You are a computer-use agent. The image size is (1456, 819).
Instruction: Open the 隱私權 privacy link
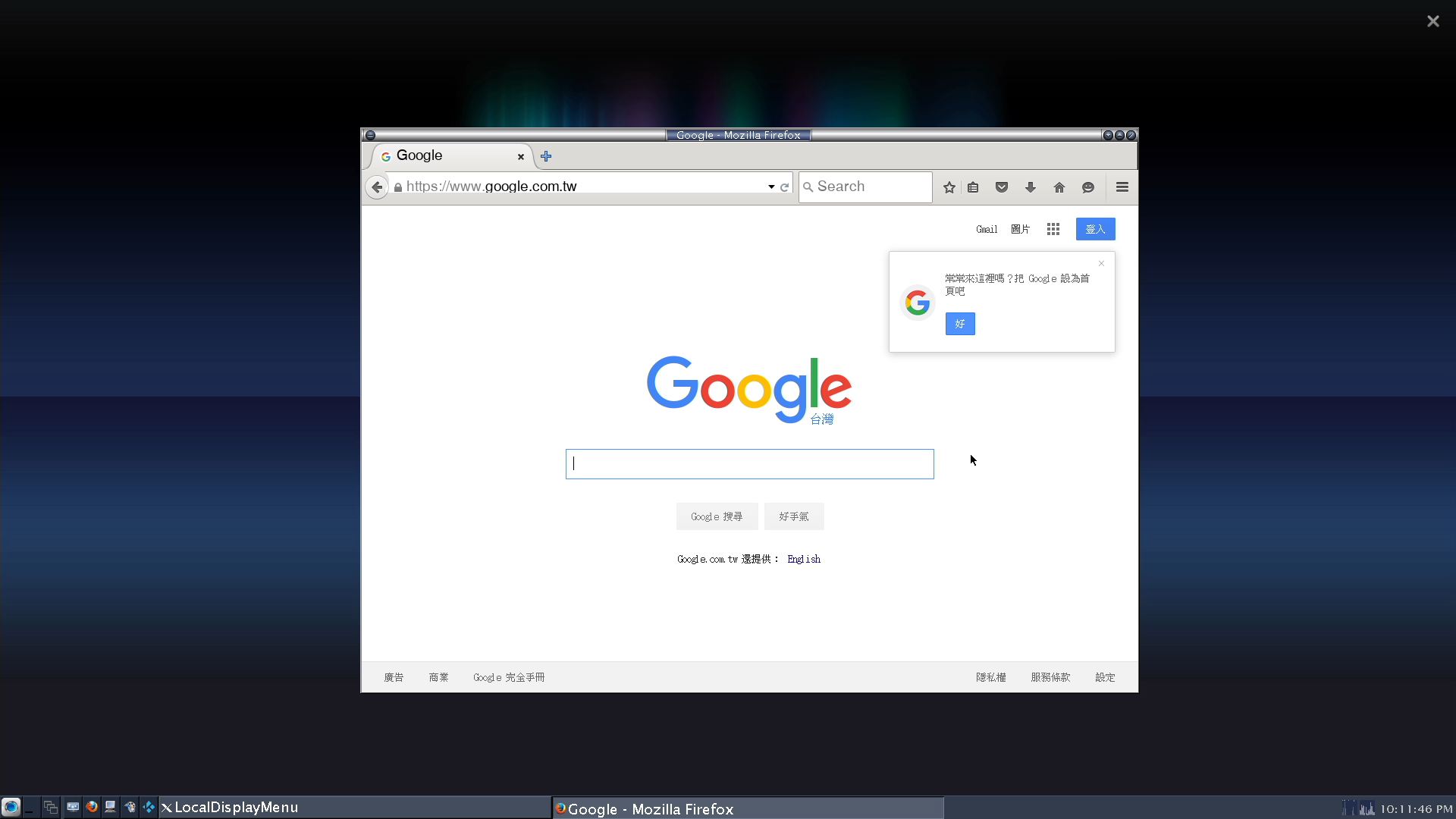point(991,677)
